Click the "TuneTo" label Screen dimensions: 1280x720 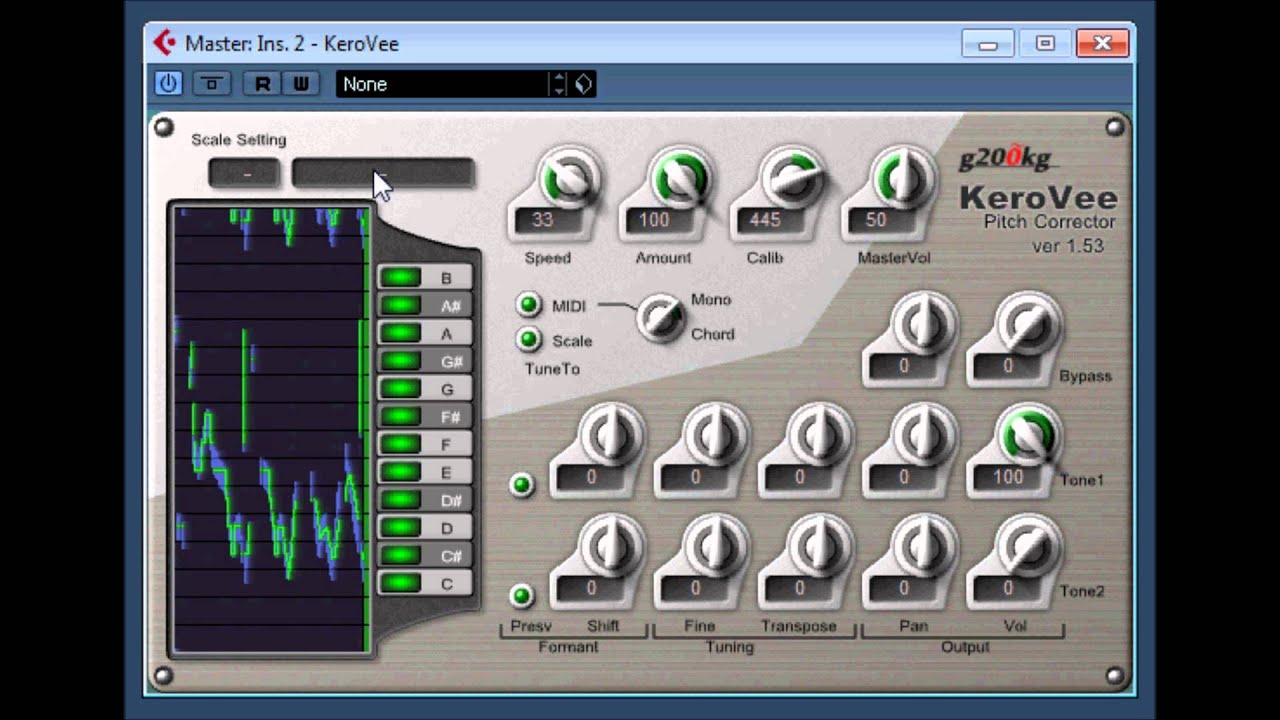tap(552, 369)
